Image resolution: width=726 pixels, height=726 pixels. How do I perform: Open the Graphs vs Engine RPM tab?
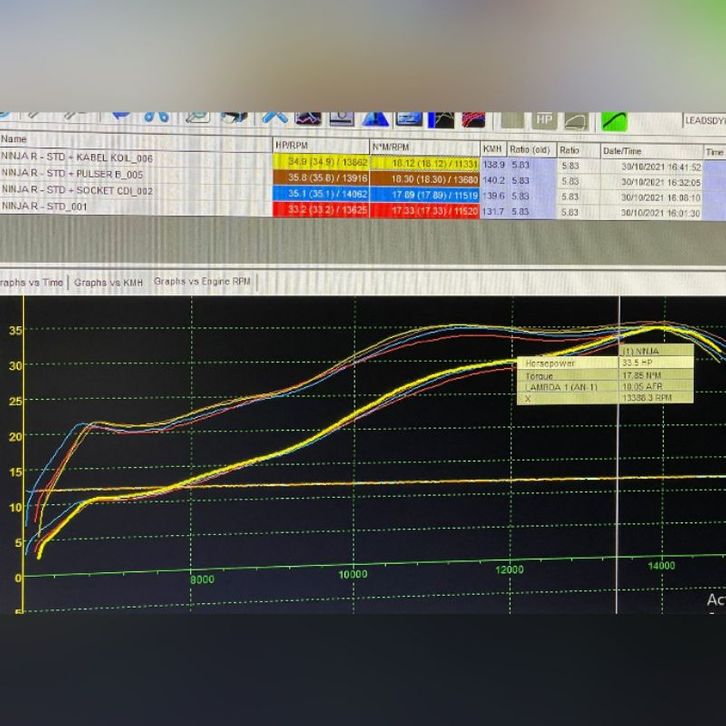pyautogui.click(x=202, y=282)
